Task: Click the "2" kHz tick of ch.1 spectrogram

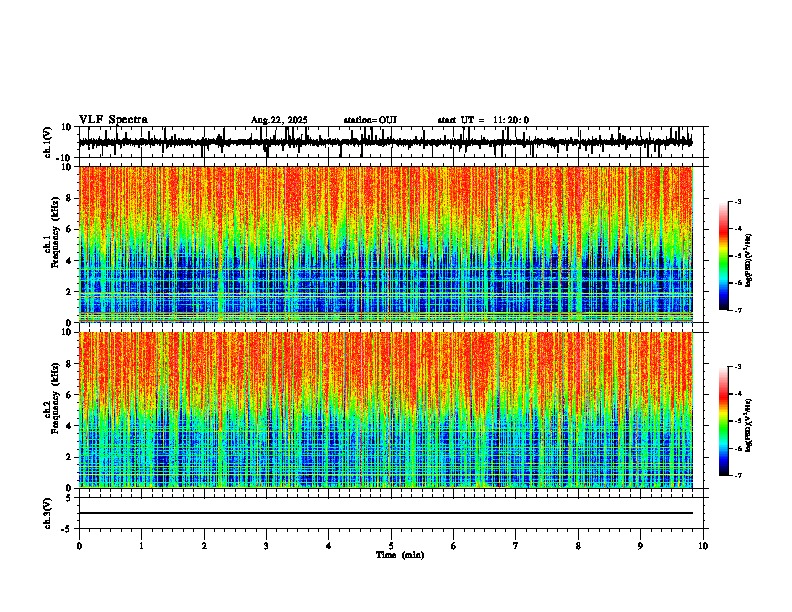Action: [x=70, y=291]
